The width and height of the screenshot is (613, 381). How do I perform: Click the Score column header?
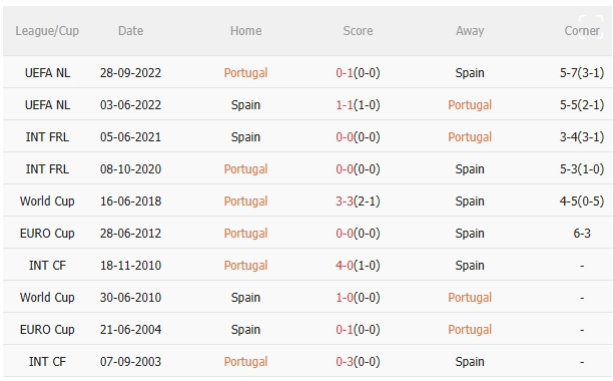click(x=358, y=30)
